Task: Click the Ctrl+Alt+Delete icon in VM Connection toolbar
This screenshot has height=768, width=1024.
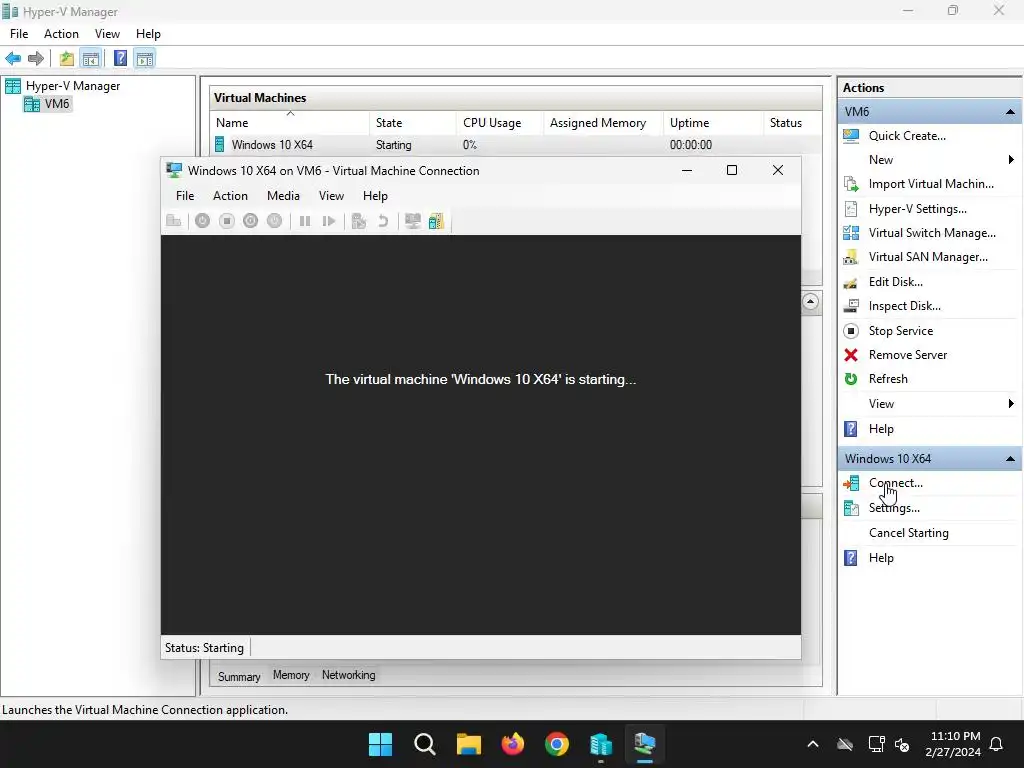Action: (x=174, y=221)
